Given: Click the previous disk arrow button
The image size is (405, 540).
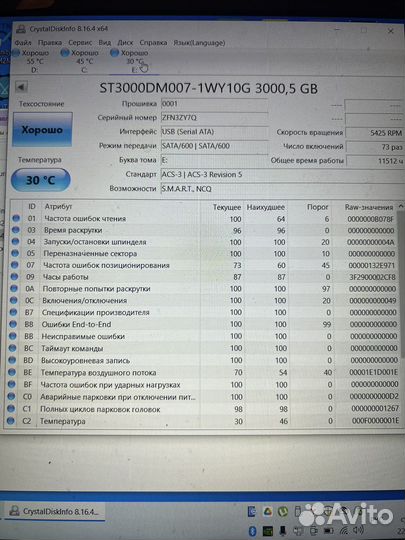Looking at the screenshot, I should (21, 87).
